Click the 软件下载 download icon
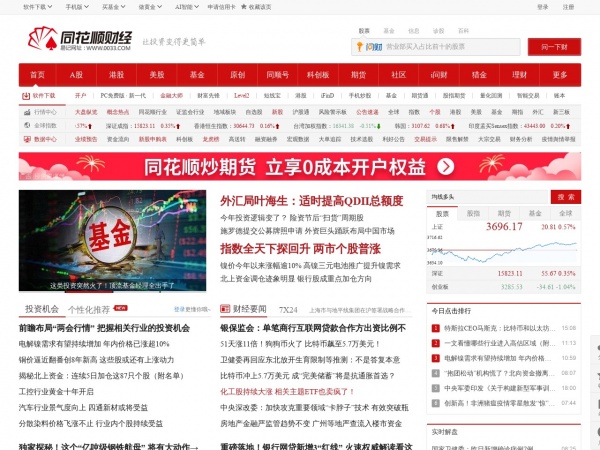The width and height of the screenshot is (600, 450). point(26,96)
